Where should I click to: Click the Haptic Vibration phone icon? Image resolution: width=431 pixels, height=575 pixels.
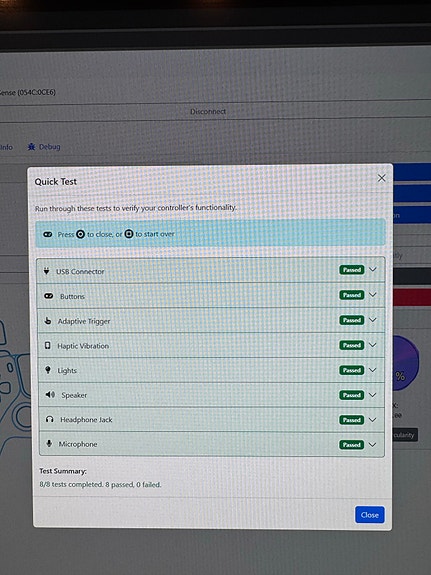(47, 345)
